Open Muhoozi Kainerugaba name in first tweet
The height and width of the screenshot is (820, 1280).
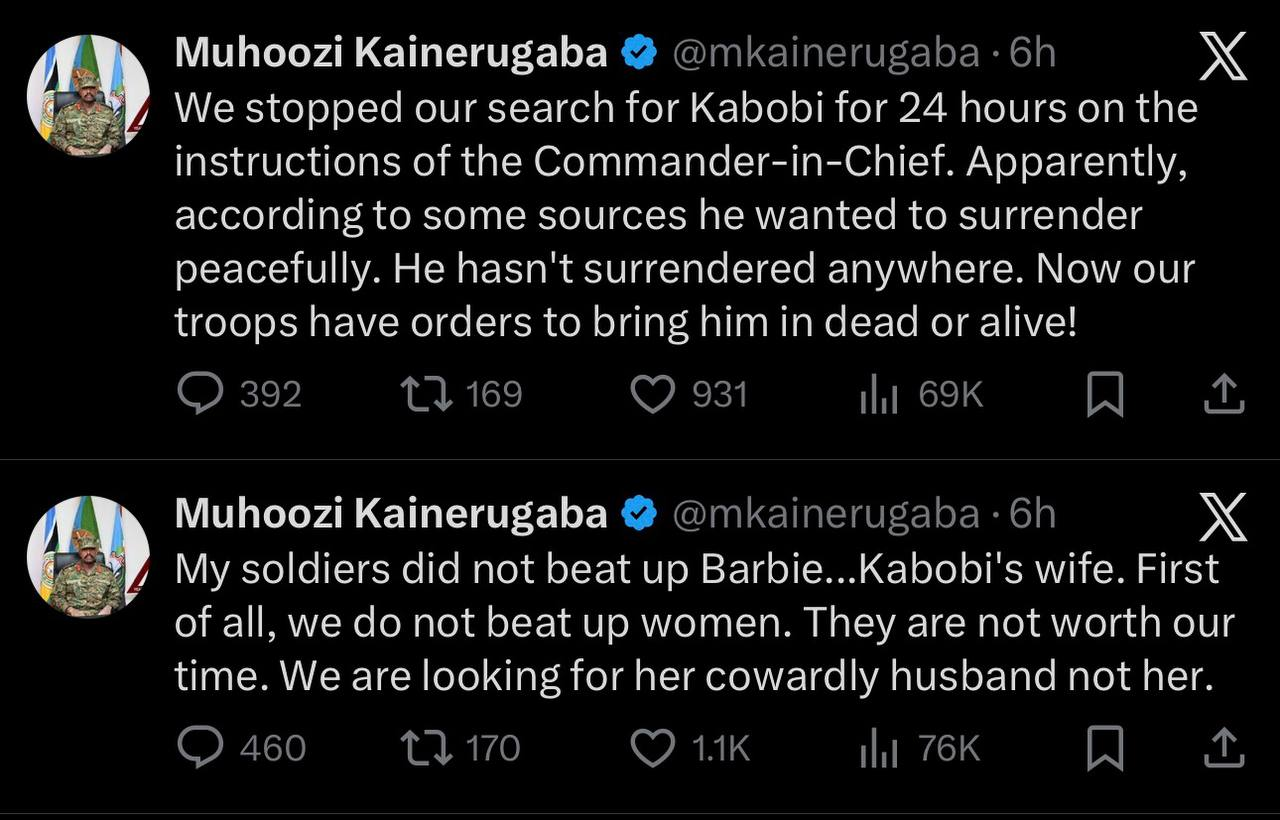(391, 53)
